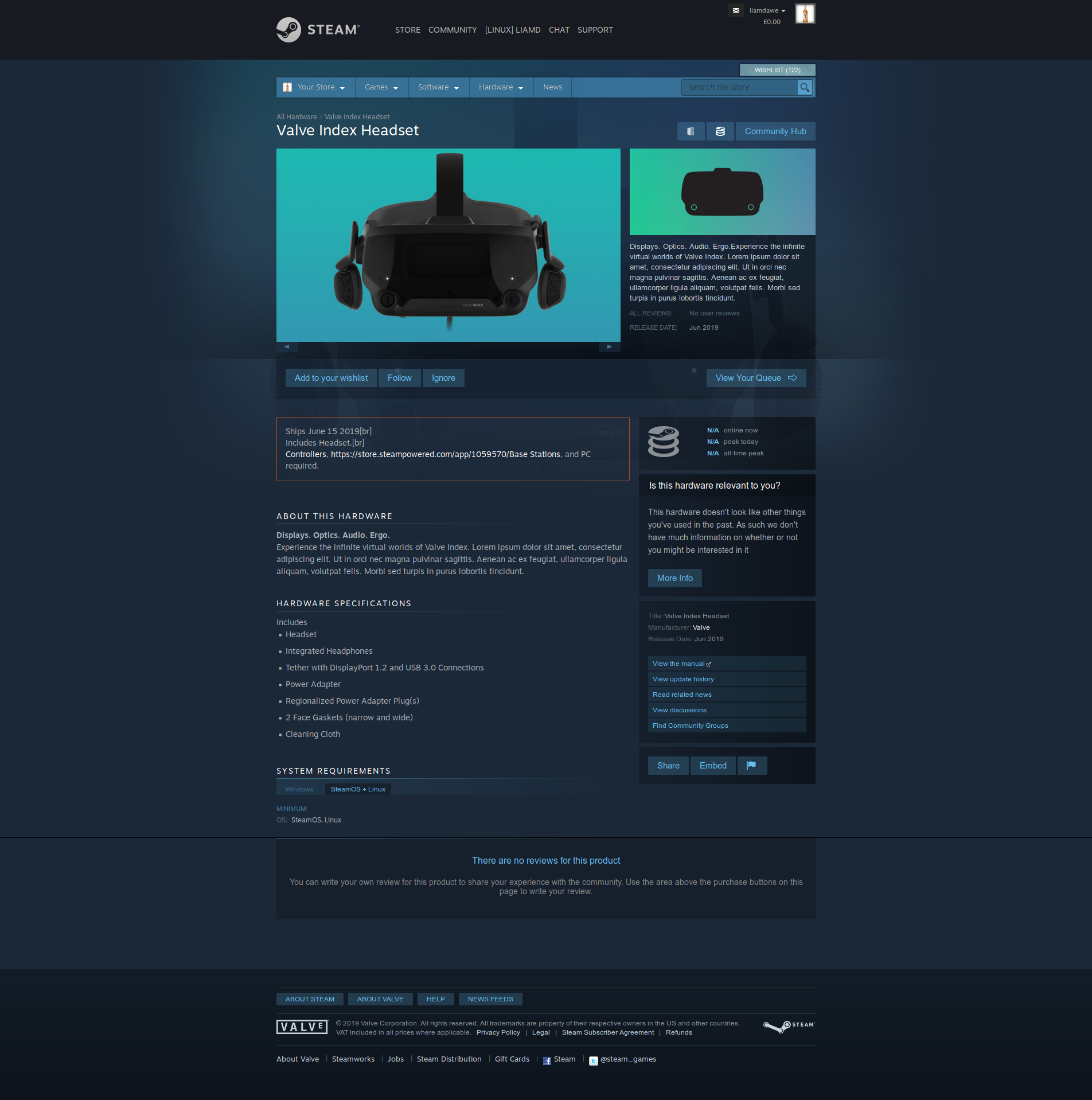Open the Steam Database stack icon button
The image size is (1092, 1100).
[x=720, y=131]
